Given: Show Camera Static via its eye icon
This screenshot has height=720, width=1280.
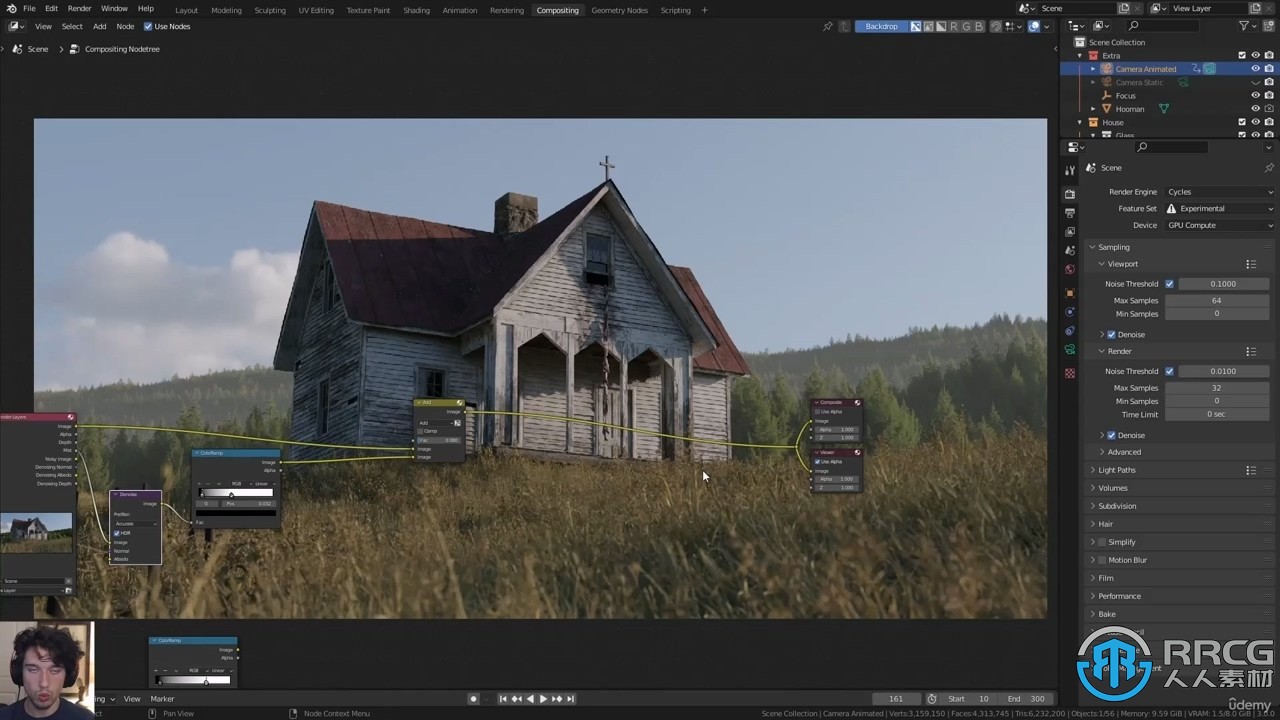Looking at the screenshot, I should [1256, 82].
